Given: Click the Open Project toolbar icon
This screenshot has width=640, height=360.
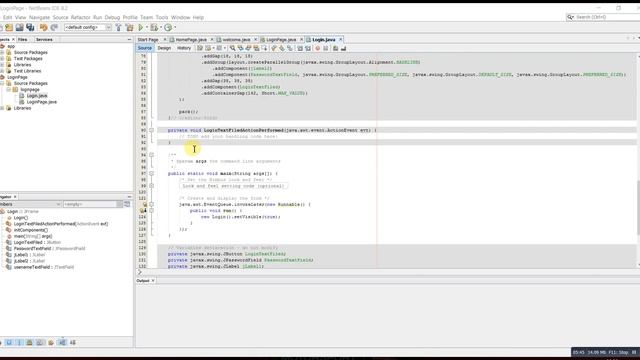Looking at the screenshot, I should pos(20,27).
